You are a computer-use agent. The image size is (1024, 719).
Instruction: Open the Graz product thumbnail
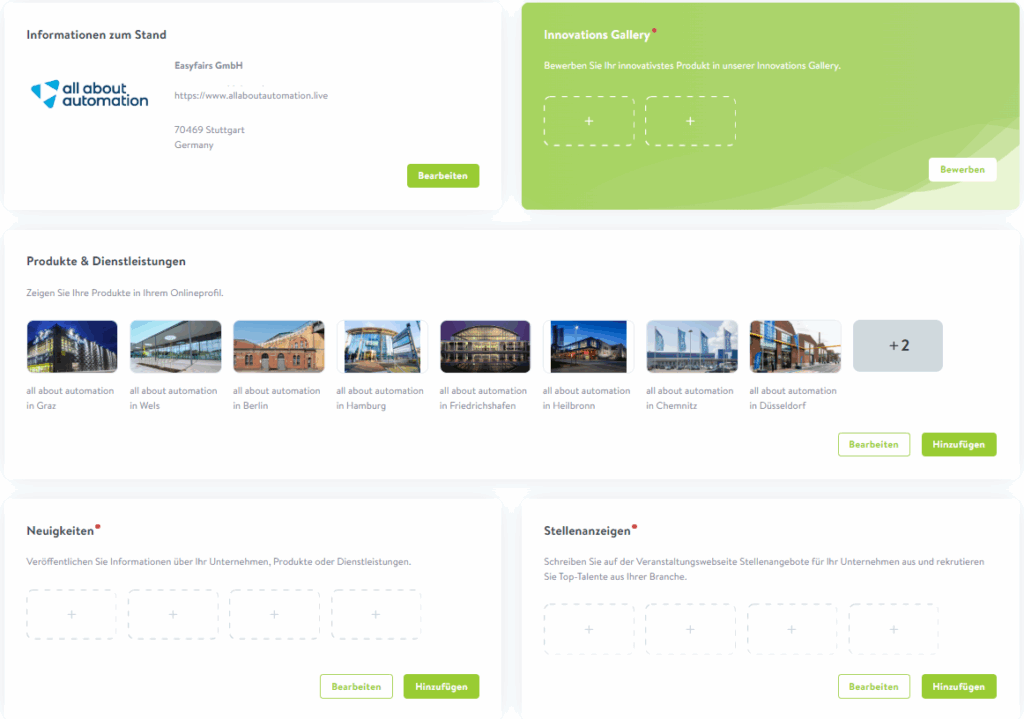tap(72, 346)
